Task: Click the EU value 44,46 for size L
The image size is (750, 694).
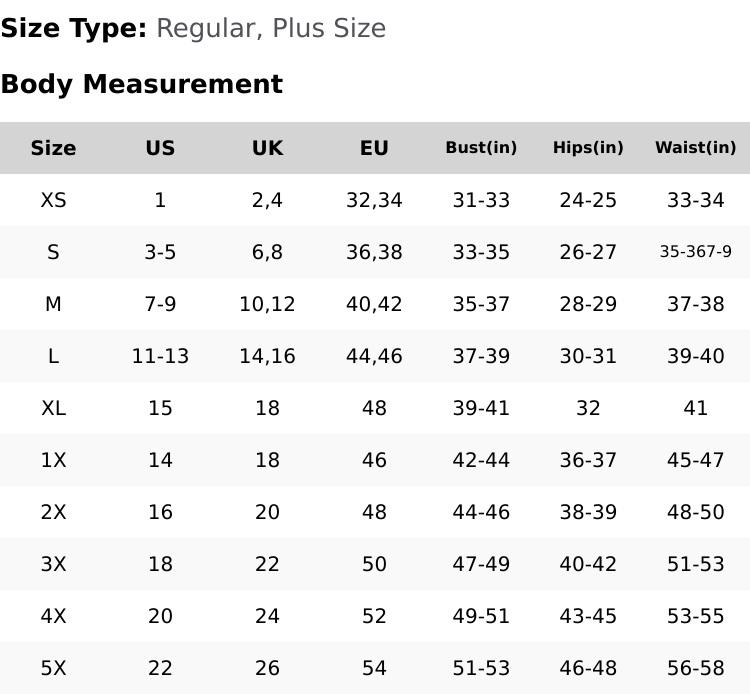Action: point(374,356)
